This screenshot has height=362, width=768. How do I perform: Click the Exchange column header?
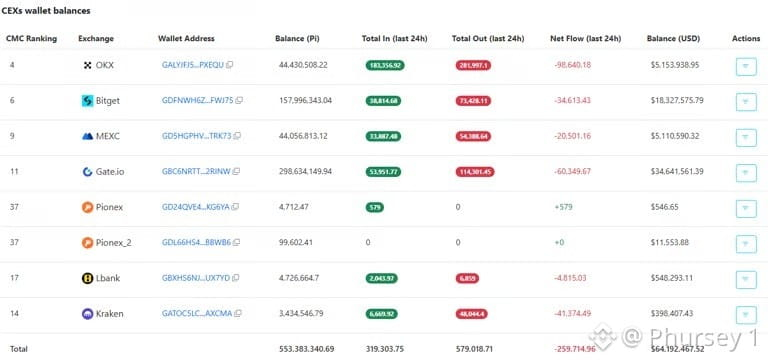[96, 38]
